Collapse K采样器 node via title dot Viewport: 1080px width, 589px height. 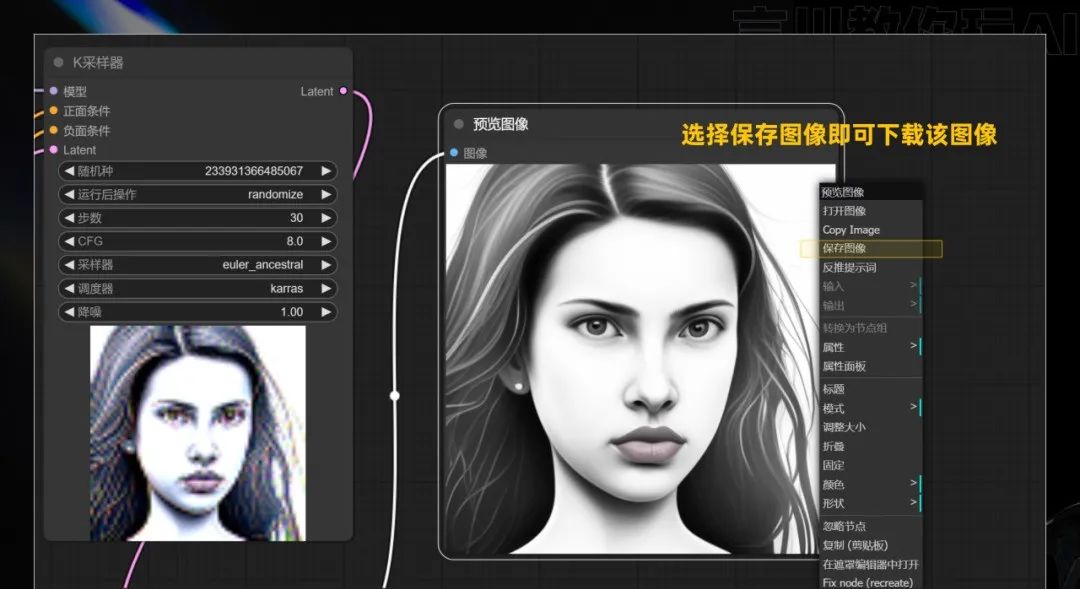pos(59,63)
